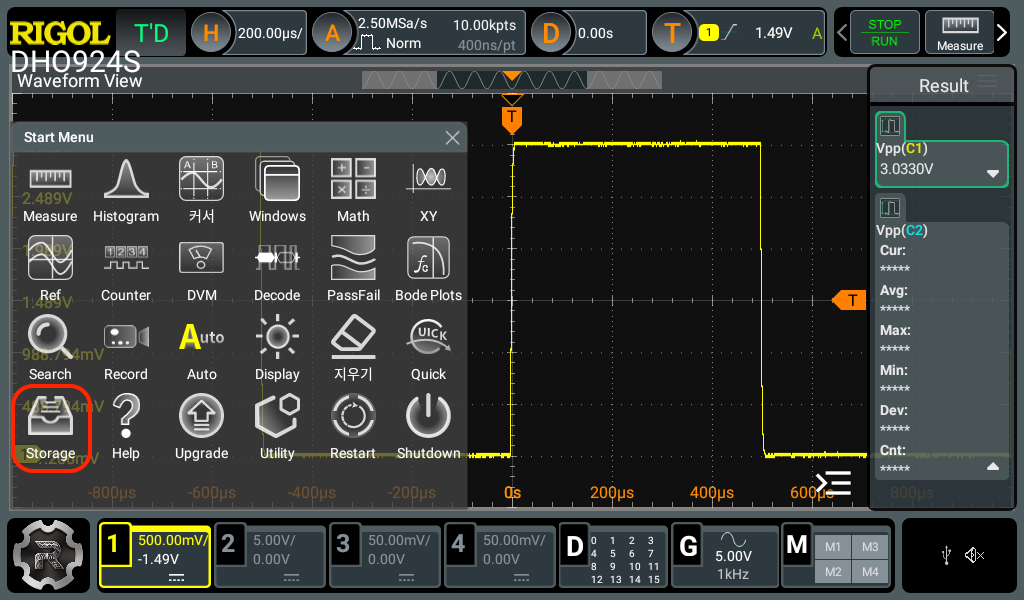Image resolution: width=1024 pixels, height=600 pixels.
Task: Open the Bode Plots function
Action: 428,269
